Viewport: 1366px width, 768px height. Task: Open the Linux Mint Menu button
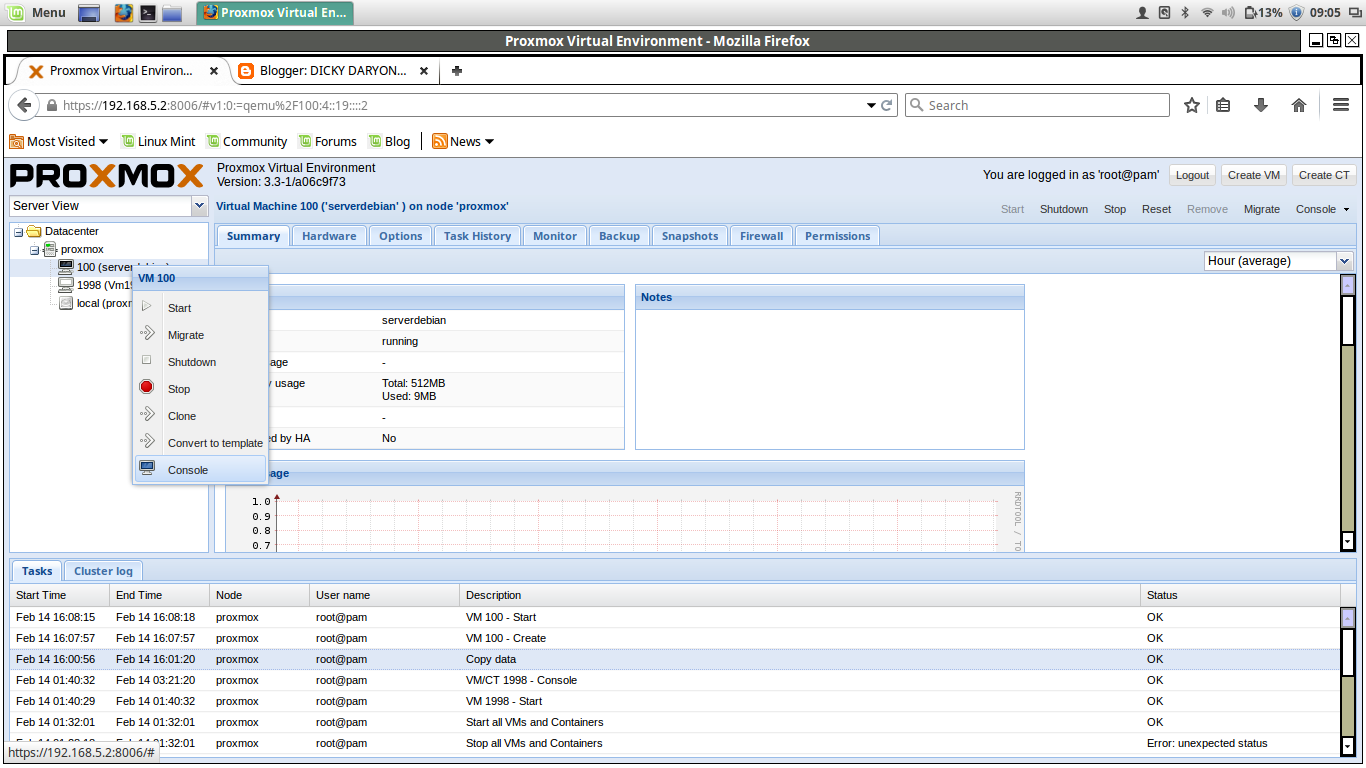36,13
